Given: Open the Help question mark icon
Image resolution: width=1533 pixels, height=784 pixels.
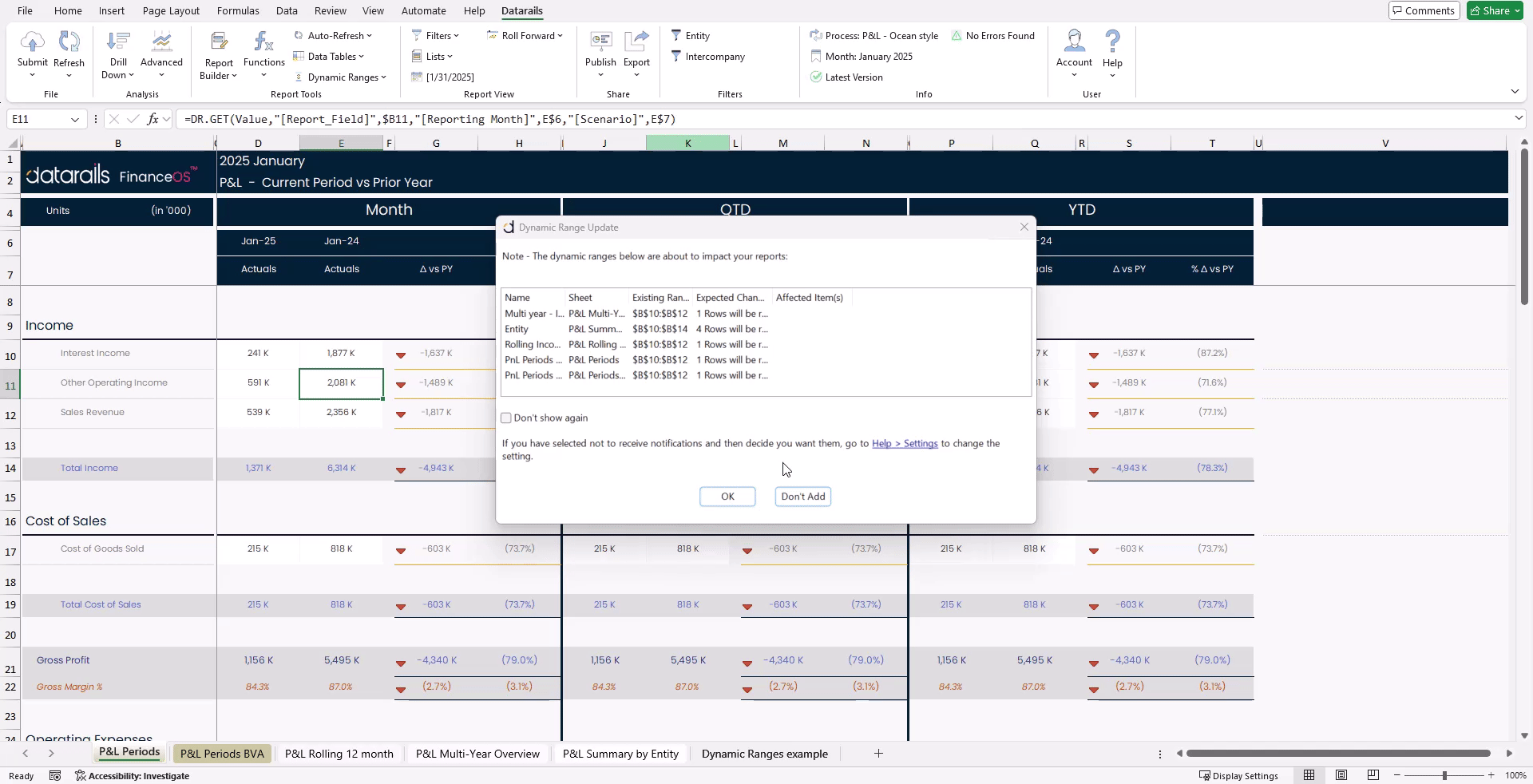Looking at the screenshot, I should 1112,42.
